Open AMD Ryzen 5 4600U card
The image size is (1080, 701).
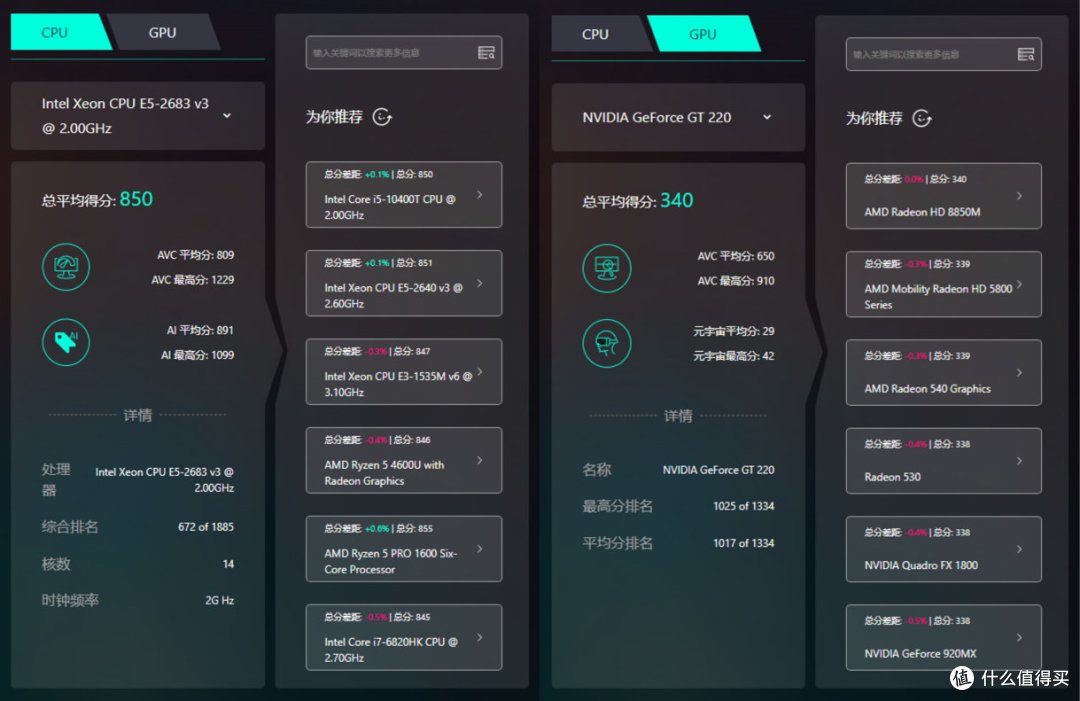pyautogui.click(x=404, y=460)
